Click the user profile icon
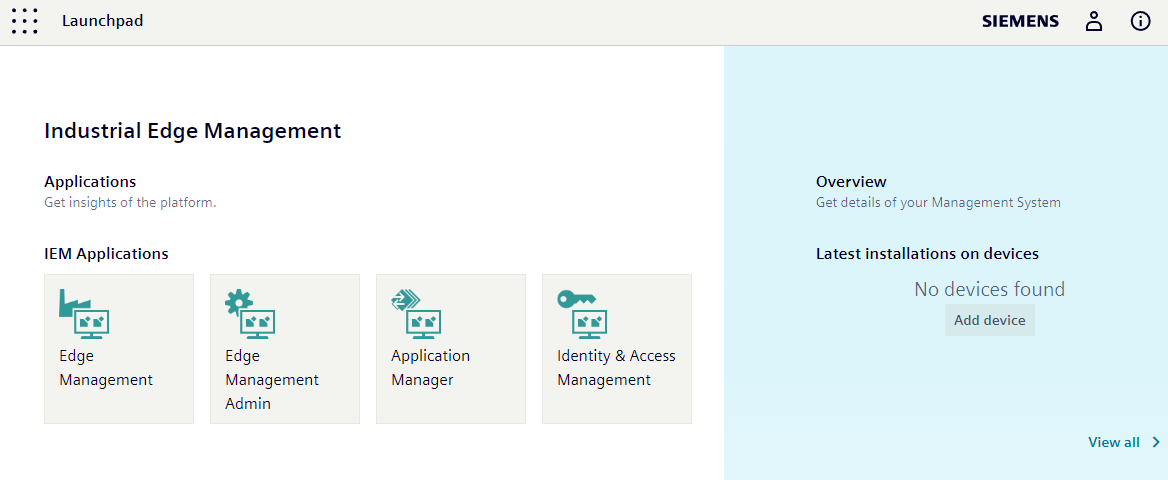 click(1094, 21)
